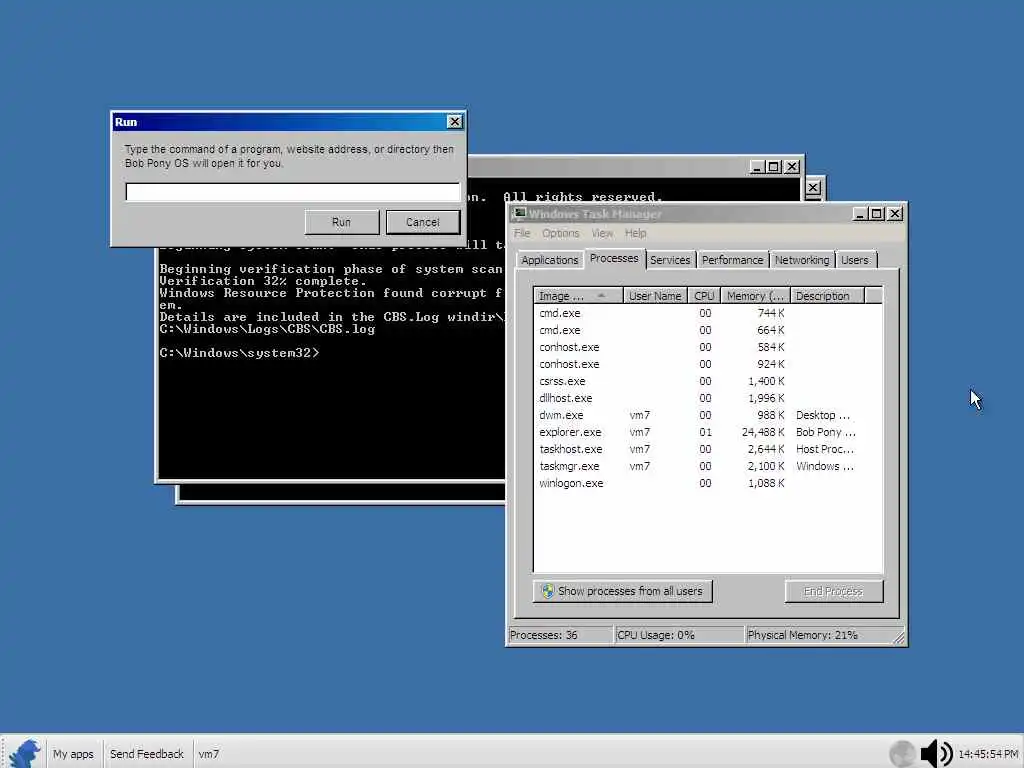Select the cmd.exe process using 744 K
The height and width of the screenshot is (768, 1024).
pyautogui.click(x=708, y=313)
